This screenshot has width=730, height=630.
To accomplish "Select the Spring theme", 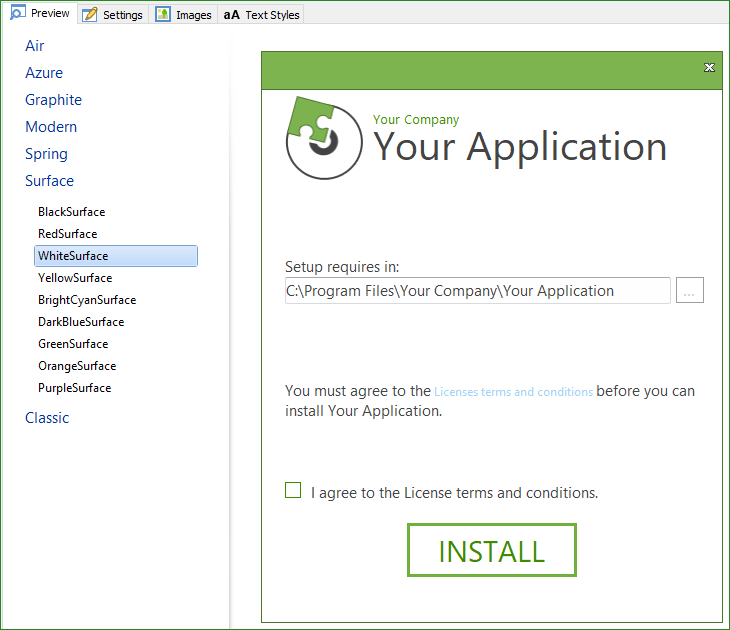I will [47, 154].
